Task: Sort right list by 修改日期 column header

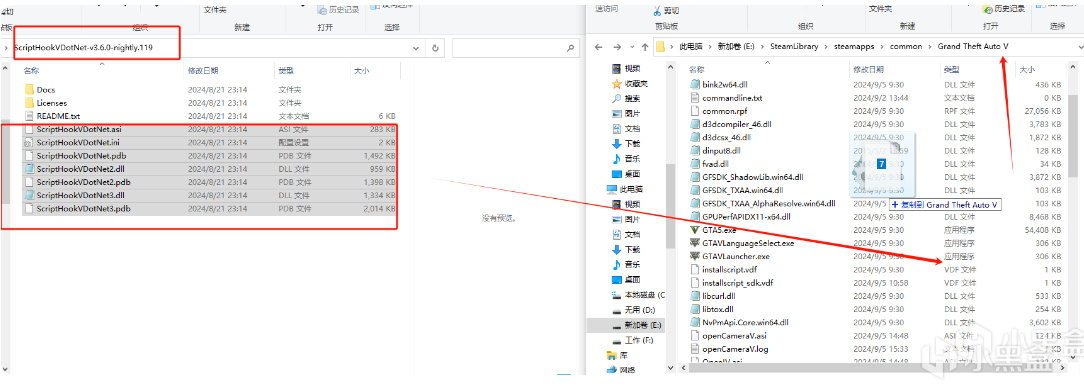Action: click(x=868, y=70)
